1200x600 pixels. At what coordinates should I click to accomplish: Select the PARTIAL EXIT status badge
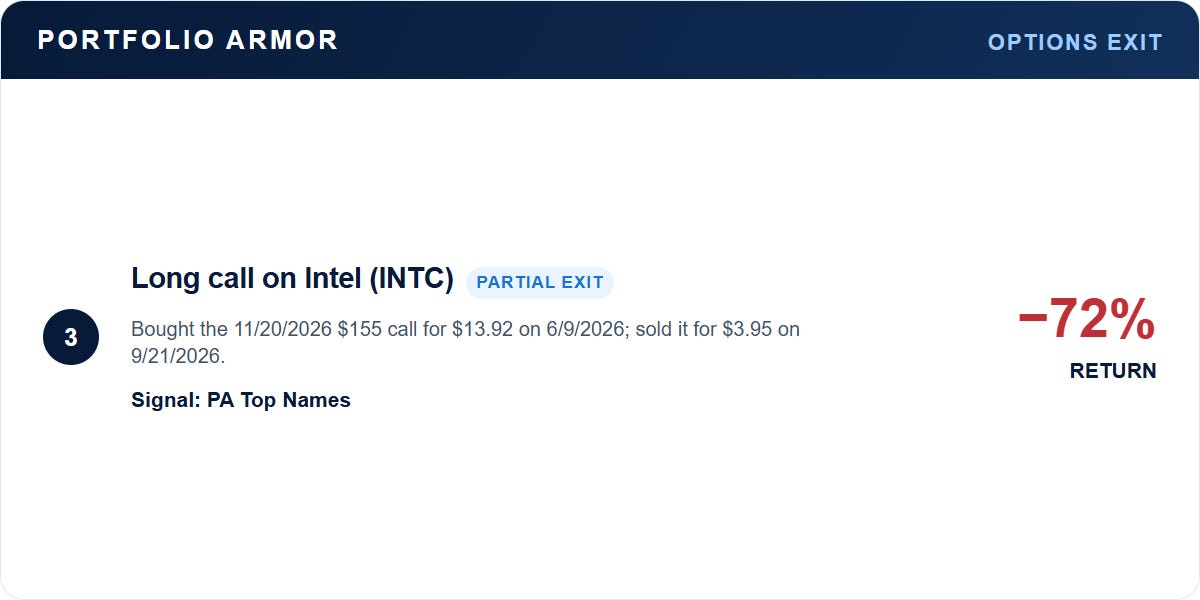[540, 283]
